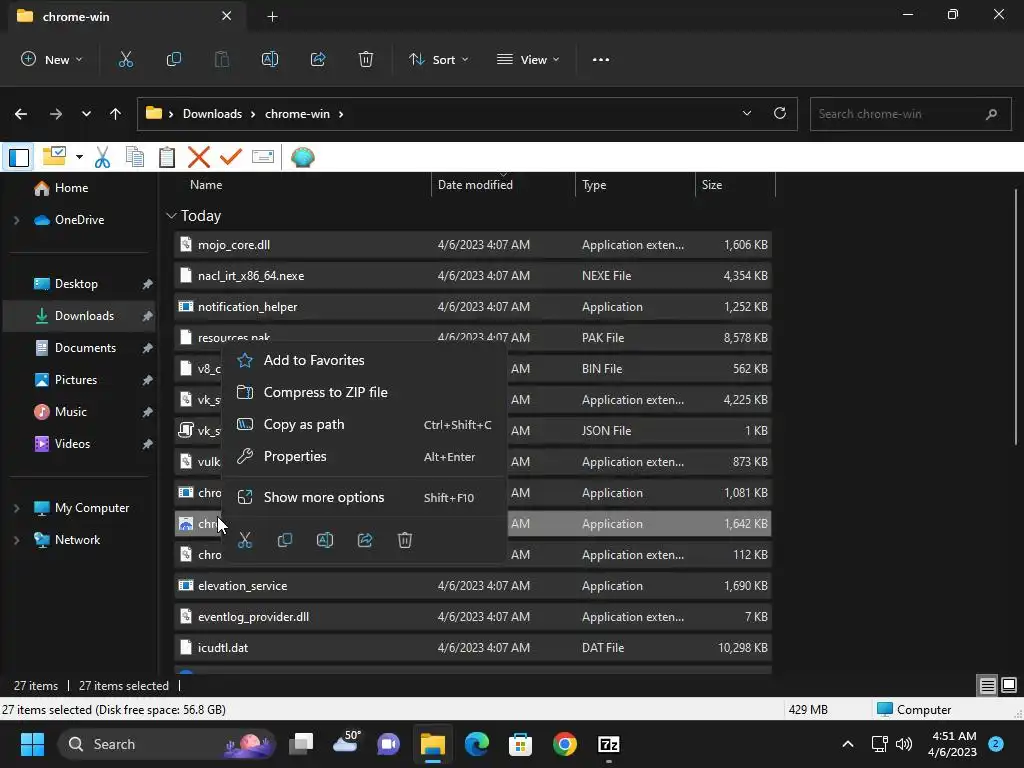Open Properties from the context menu

click(x=364, y=456)
